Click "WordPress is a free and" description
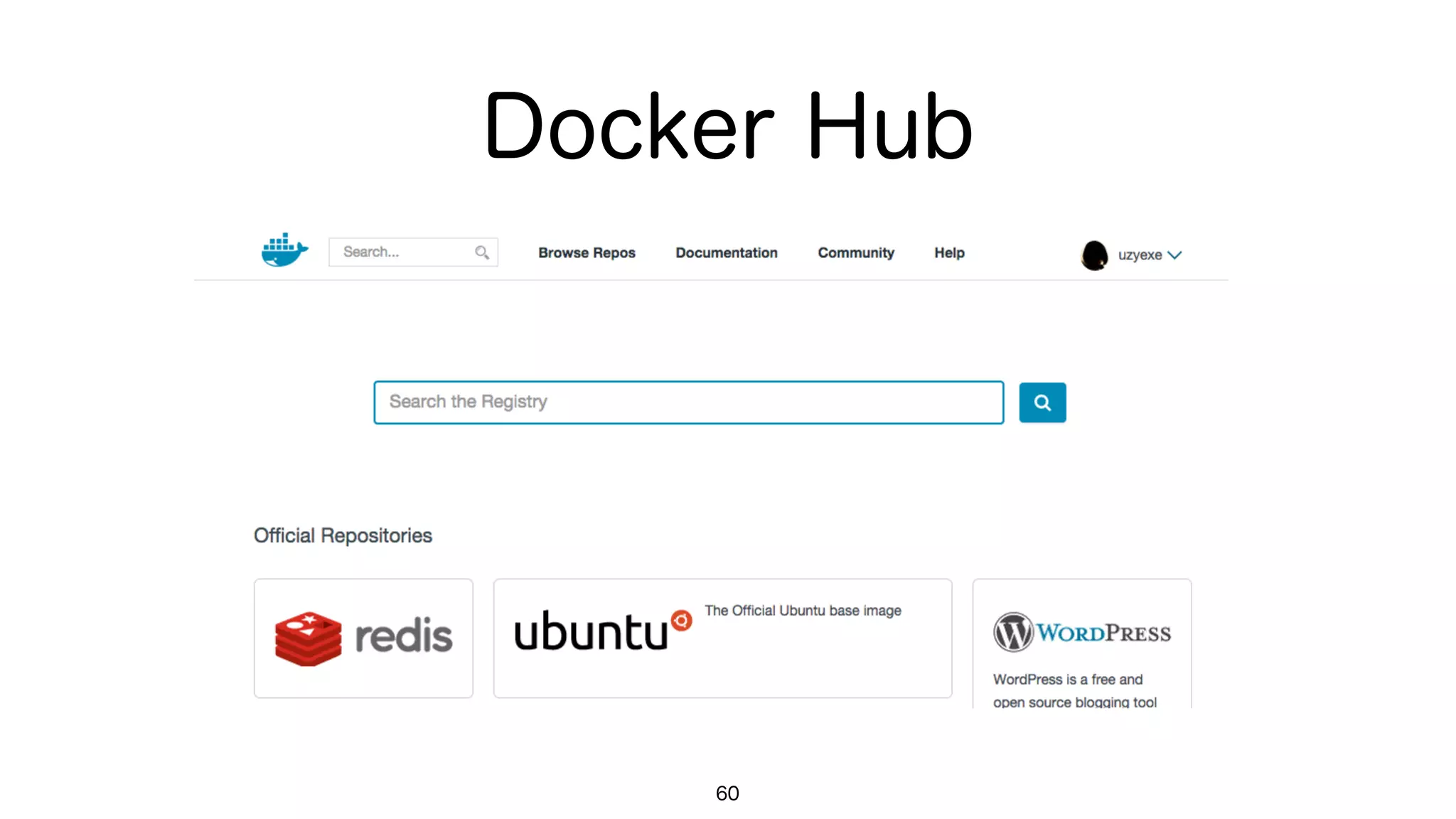Image resolution: width=1456 pixels, height=819 pixels. 1068,680
